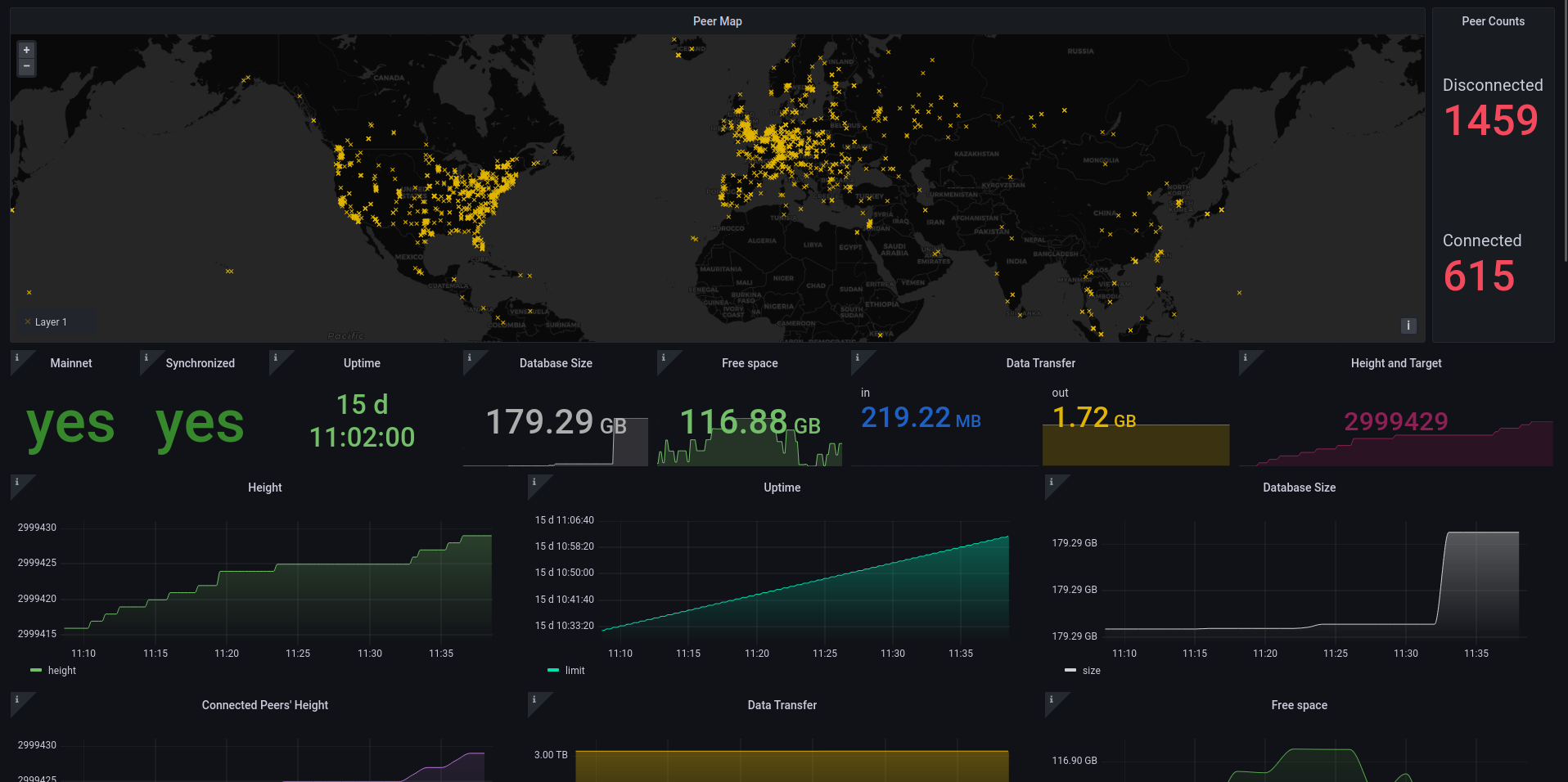Expand the Uptime graph panel title menu

point(782,488)
